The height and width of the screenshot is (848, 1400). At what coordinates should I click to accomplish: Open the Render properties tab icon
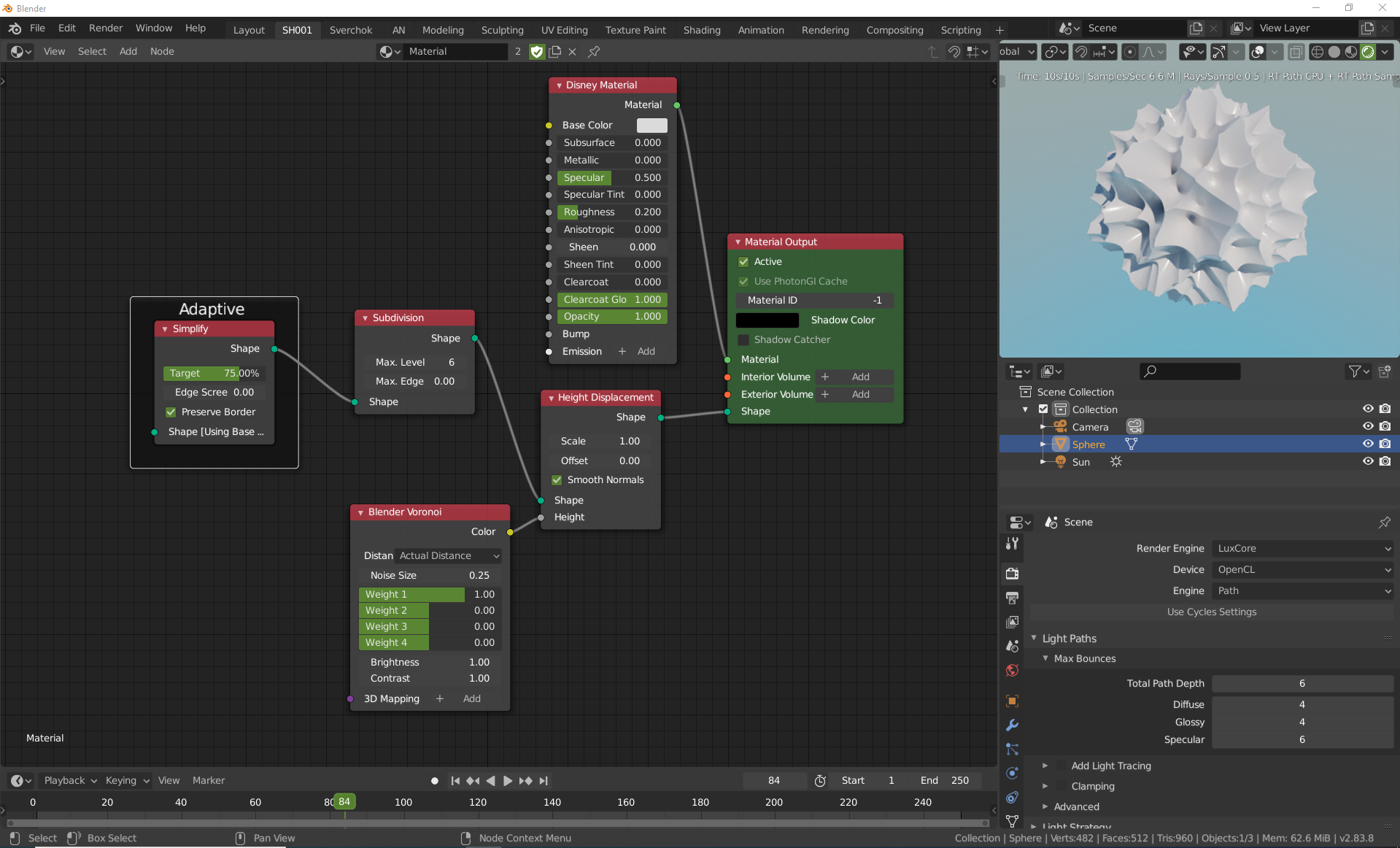(1012, 574)
